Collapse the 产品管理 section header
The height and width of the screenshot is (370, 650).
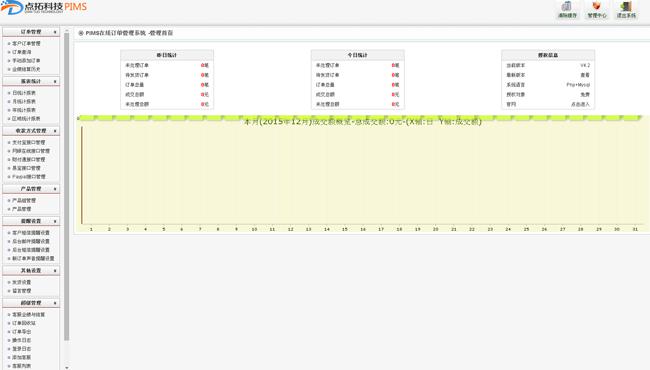pyautogui.click(x=31, y=189)
